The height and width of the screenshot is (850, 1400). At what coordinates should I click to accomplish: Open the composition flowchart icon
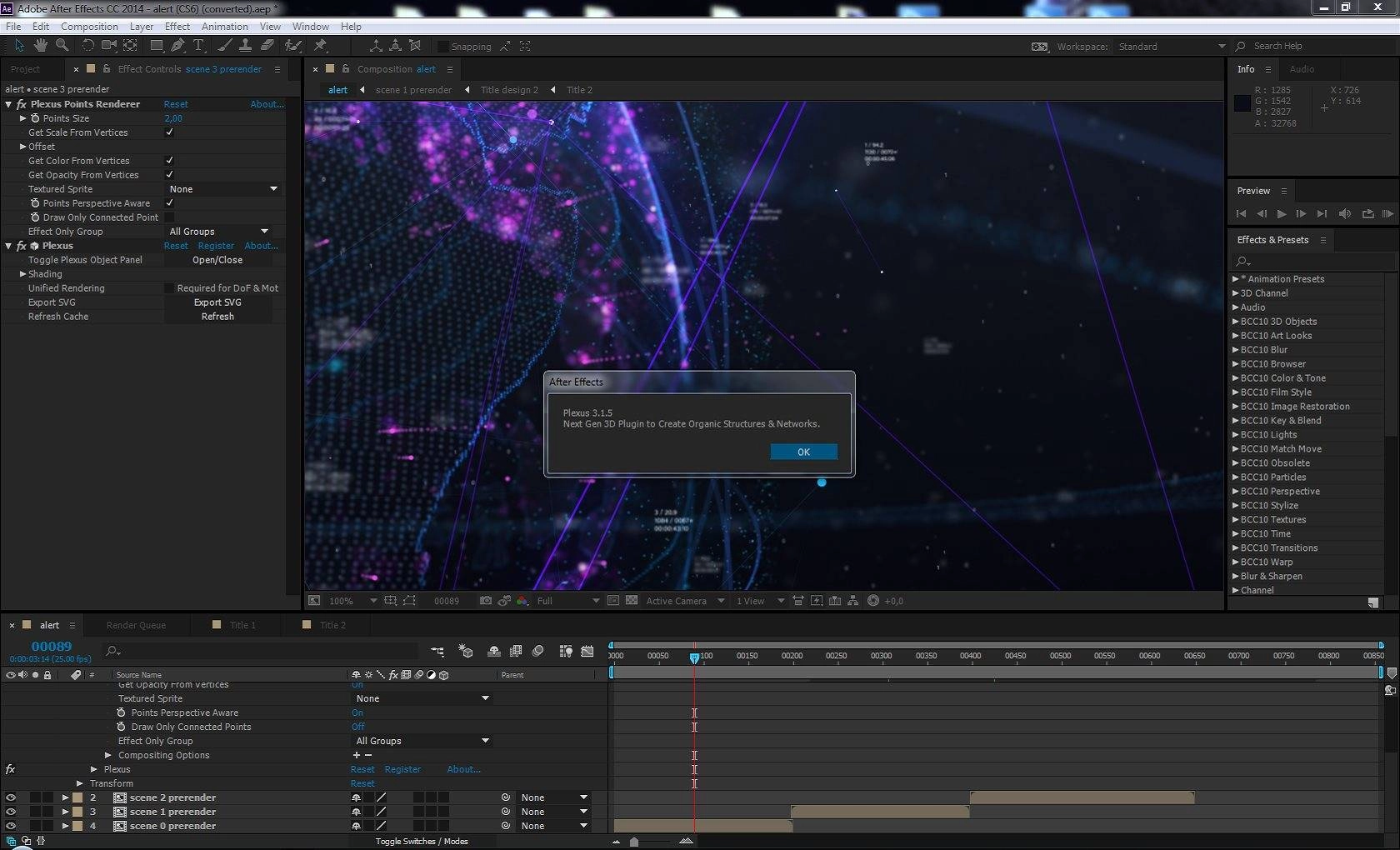[x=853, y=600]
